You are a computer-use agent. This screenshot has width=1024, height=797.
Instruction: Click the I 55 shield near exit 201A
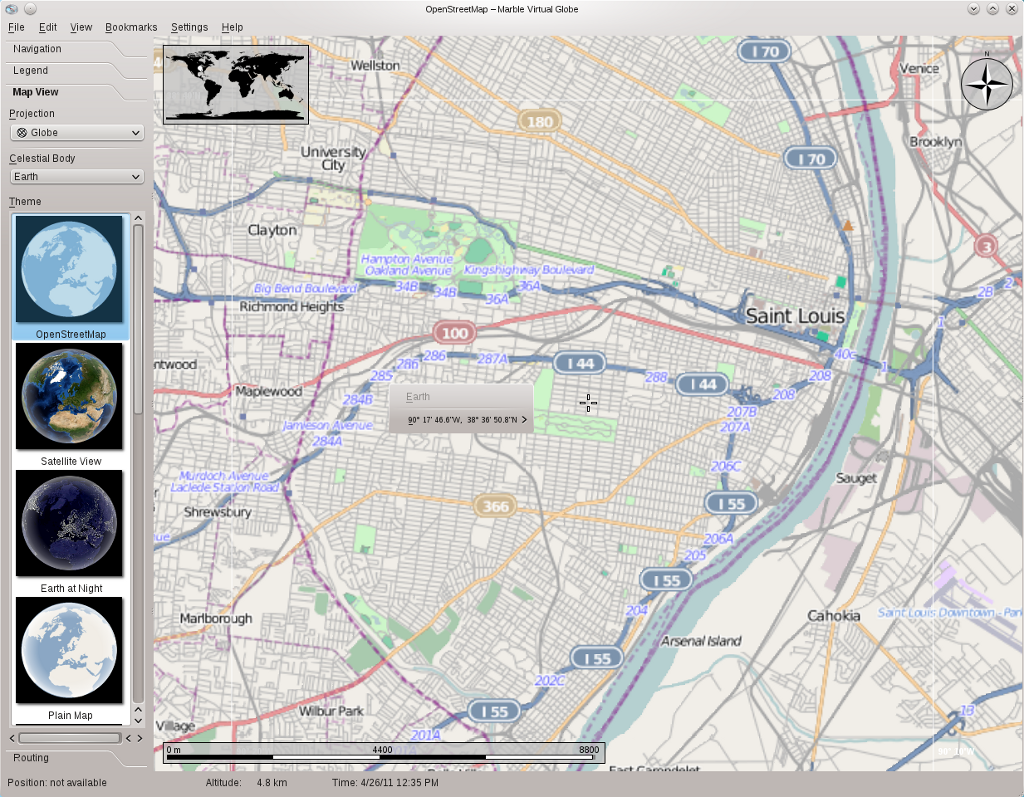tap(494, 711)
